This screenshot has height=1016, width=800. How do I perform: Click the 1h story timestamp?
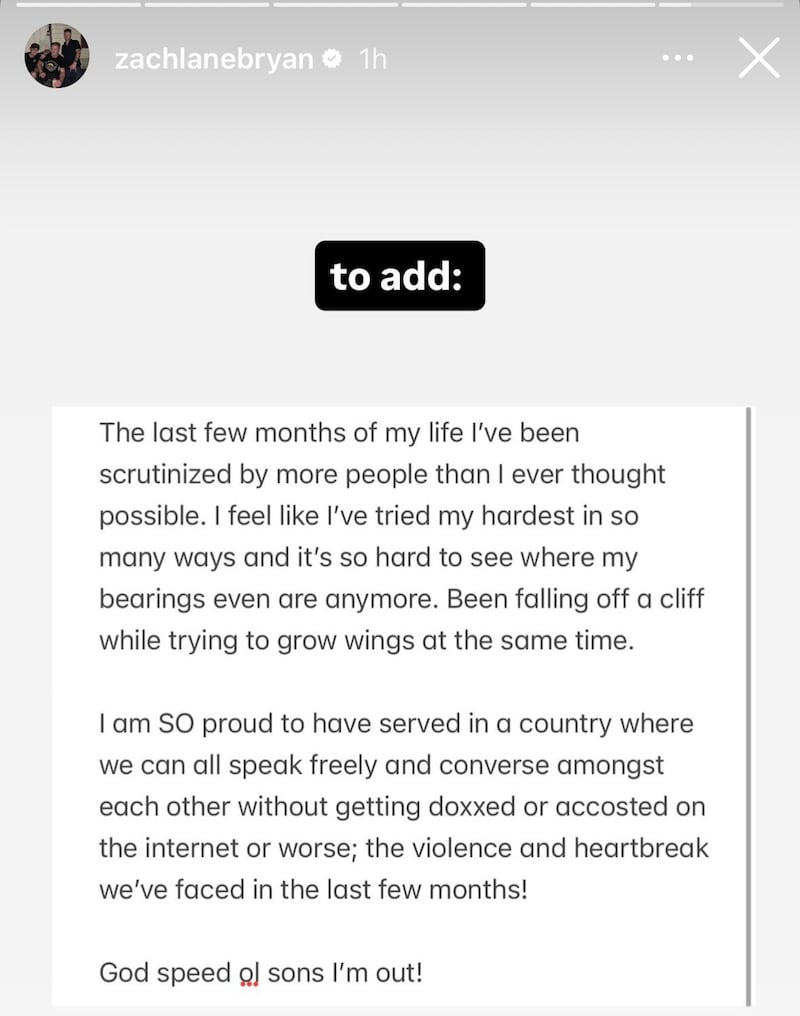coord(372,59)
